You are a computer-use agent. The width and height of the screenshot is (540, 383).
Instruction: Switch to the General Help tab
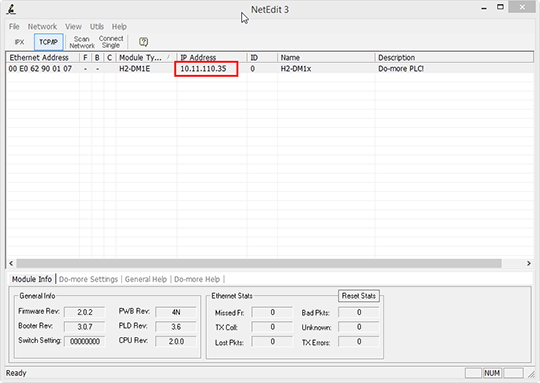click(x=146, y=279)
